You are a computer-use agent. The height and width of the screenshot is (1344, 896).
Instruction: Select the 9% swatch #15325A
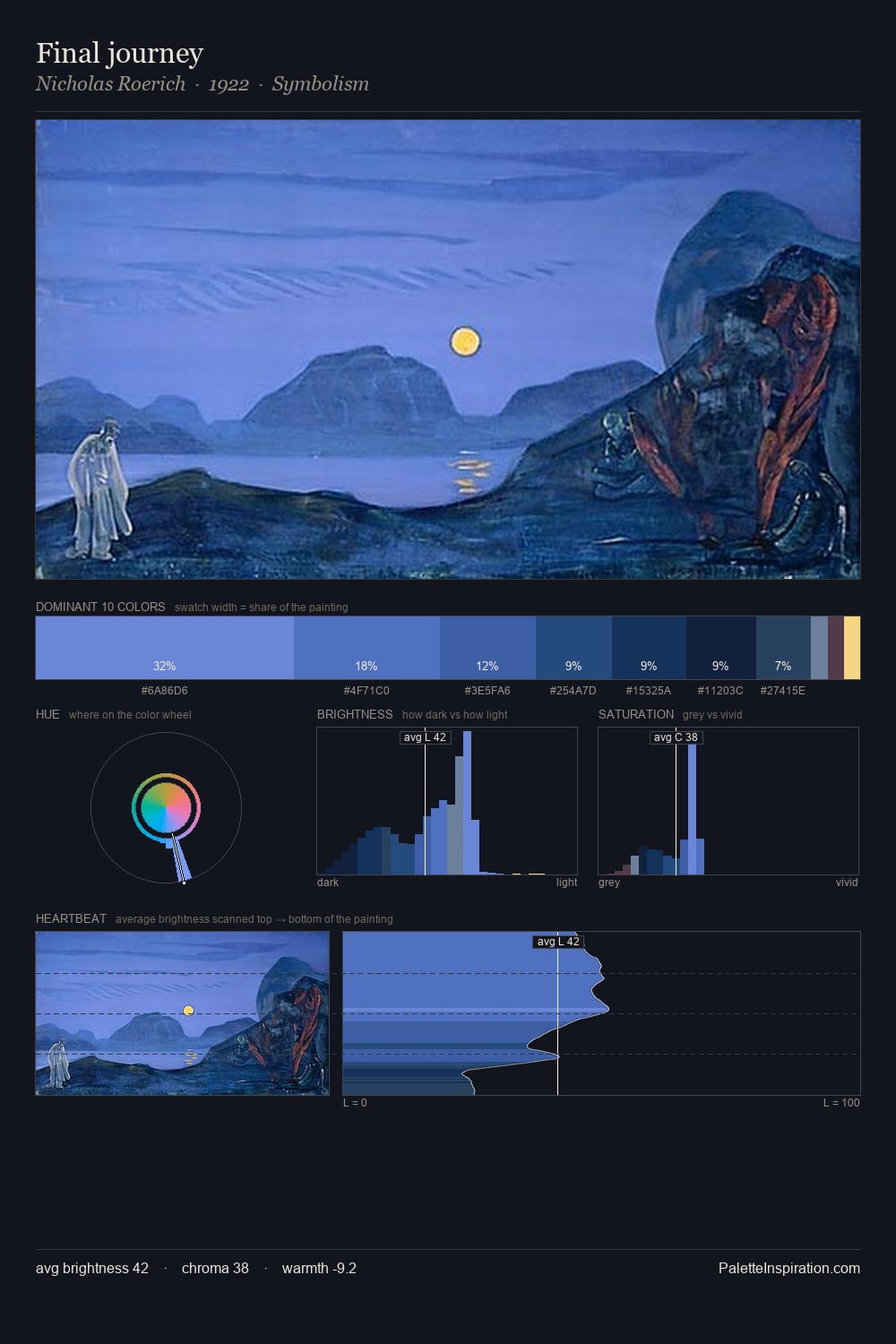click(x=649, y=648)
